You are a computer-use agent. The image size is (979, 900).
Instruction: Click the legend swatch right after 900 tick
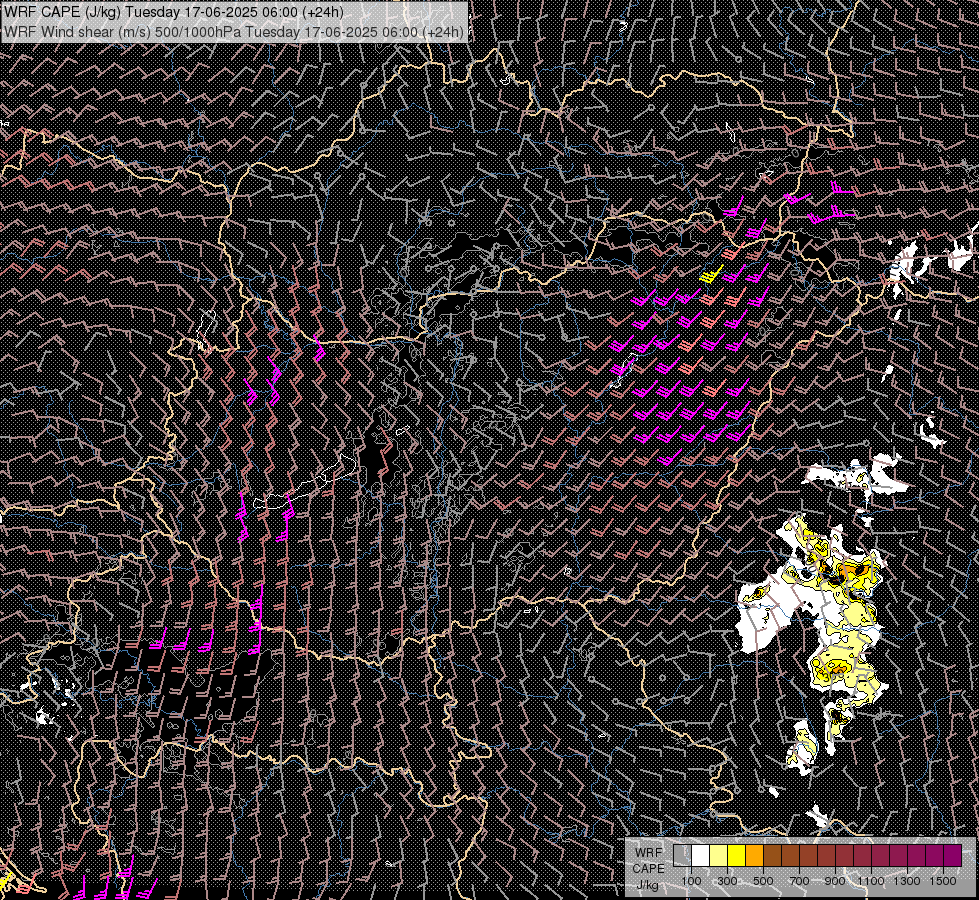[844, 856]
